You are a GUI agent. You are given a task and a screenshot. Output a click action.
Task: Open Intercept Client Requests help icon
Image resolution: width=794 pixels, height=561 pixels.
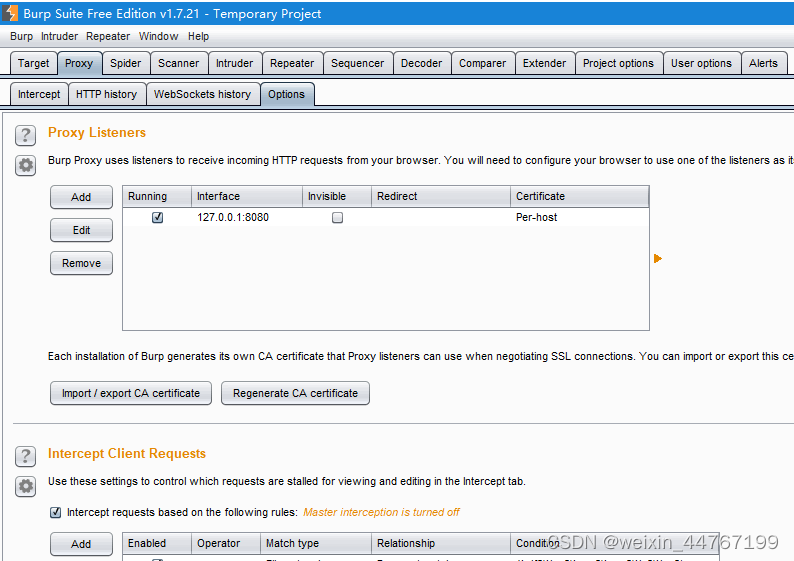pos(25,456)
